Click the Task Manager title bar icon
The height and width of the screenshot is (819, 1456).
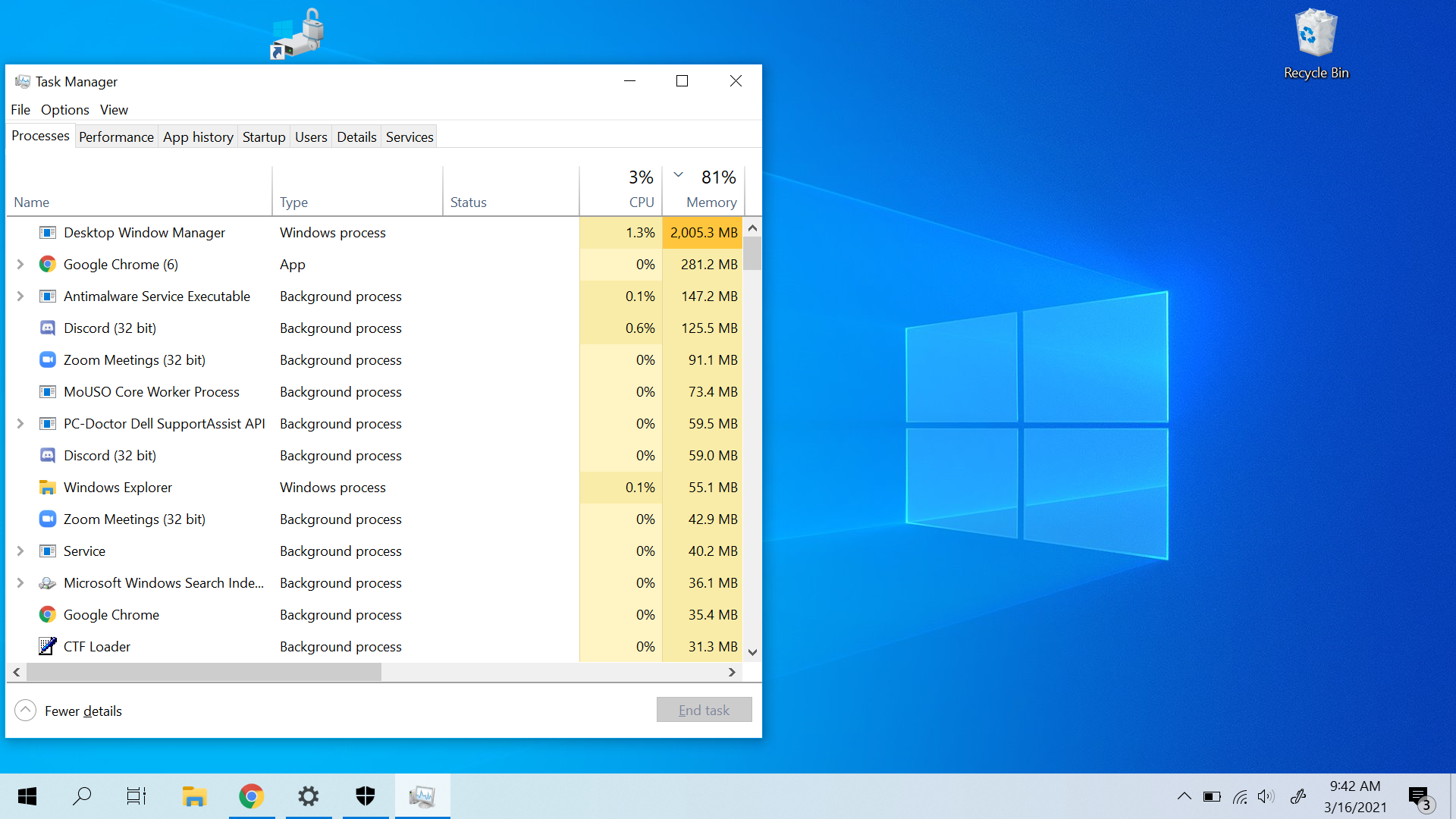[23, 81]
